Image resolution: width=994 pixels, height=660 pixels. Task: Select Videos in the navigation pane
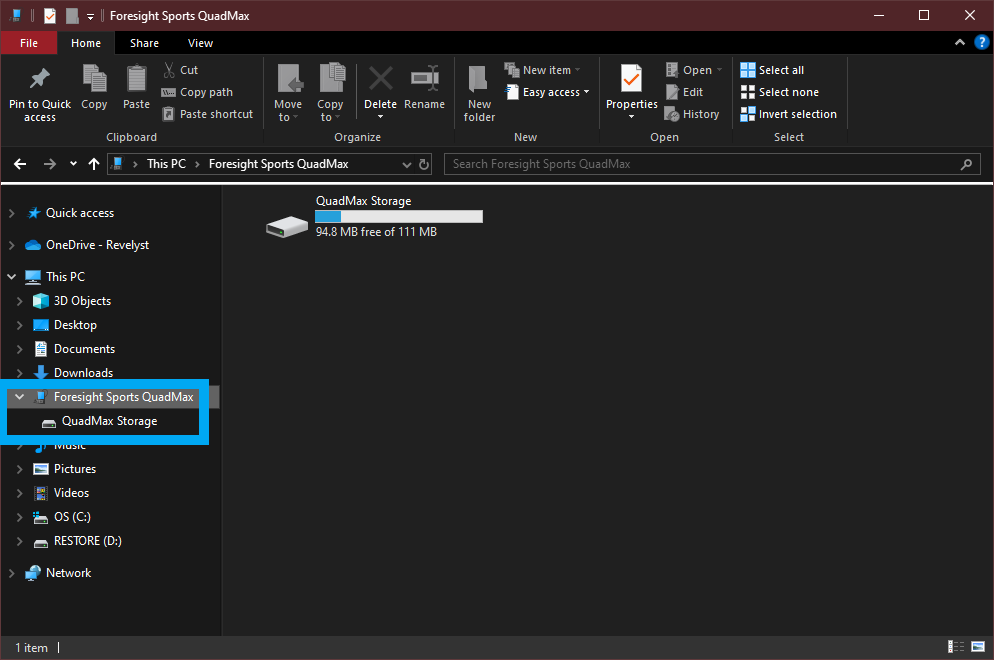click(71, 493)
